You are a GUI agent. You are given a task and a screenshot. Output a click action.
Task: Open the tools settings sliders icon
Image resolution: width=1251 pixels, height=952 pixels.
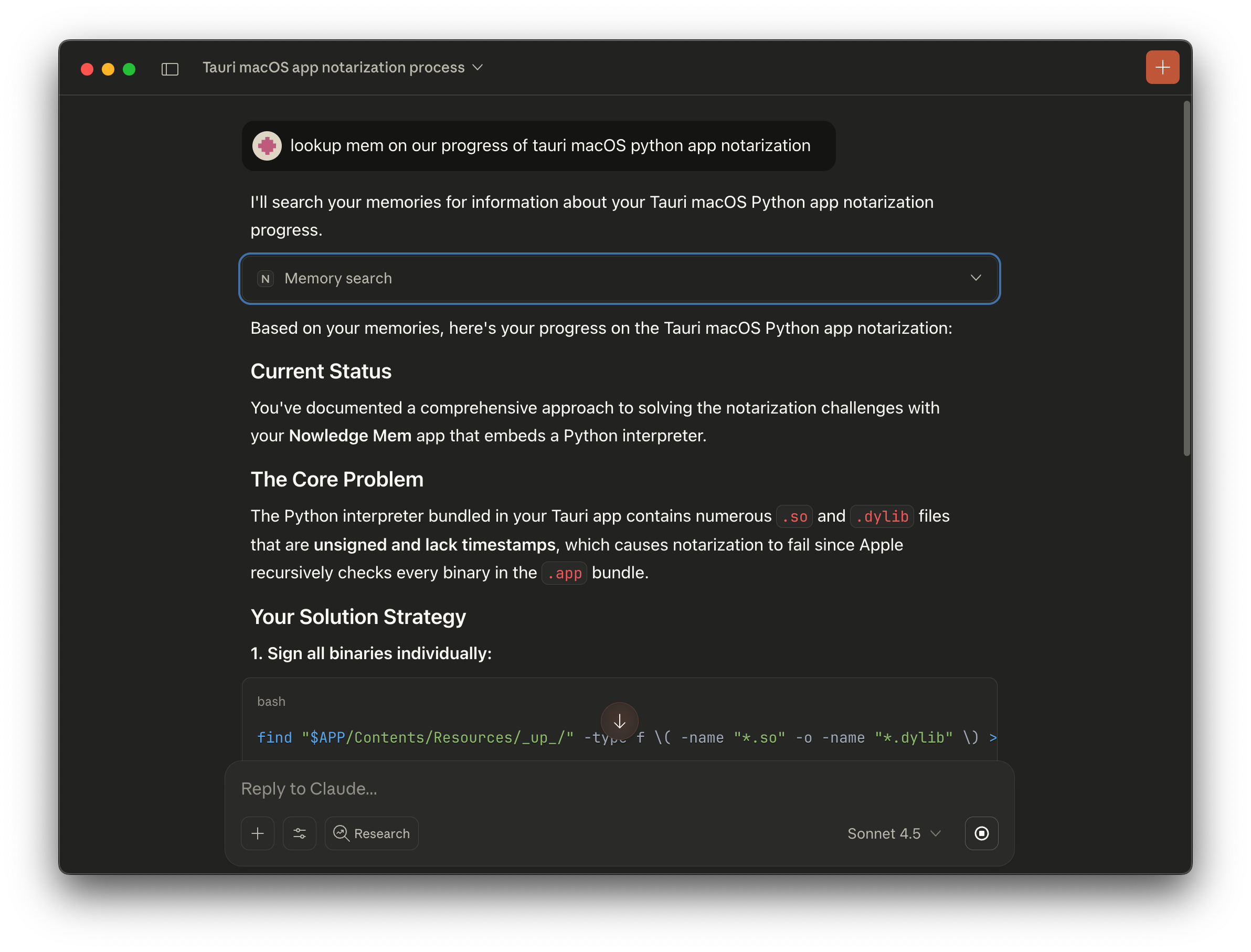[300, 833]
